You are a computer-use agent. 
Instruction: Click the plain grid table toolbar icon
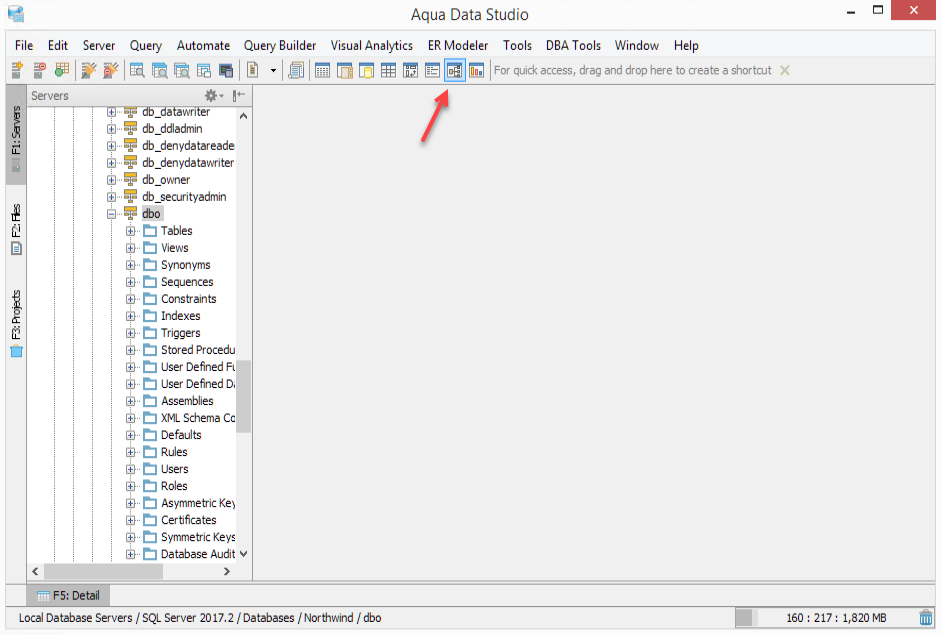point(389,70)
